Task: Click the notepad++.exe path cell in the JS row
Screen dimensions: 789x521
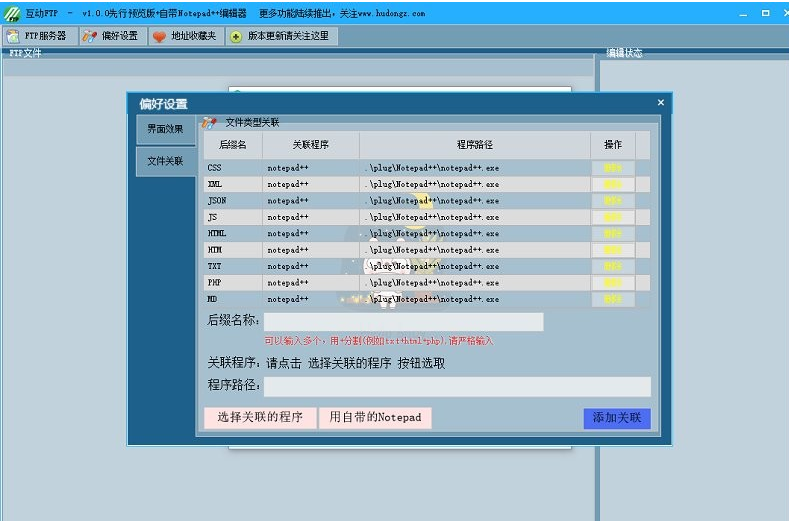Action: point(475,217)
